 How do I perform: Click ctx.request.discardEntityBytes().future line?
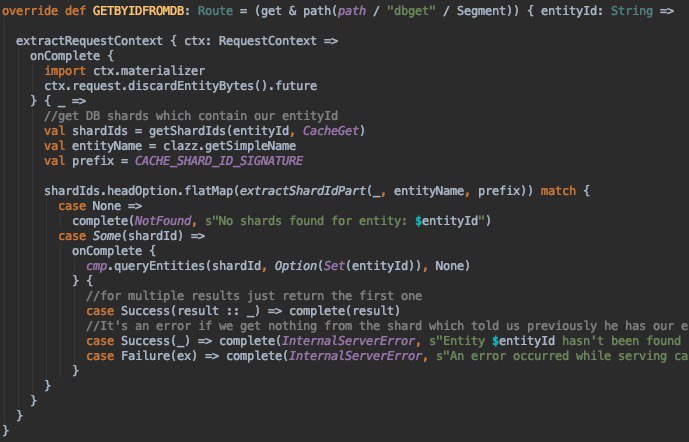coord(181,86)
